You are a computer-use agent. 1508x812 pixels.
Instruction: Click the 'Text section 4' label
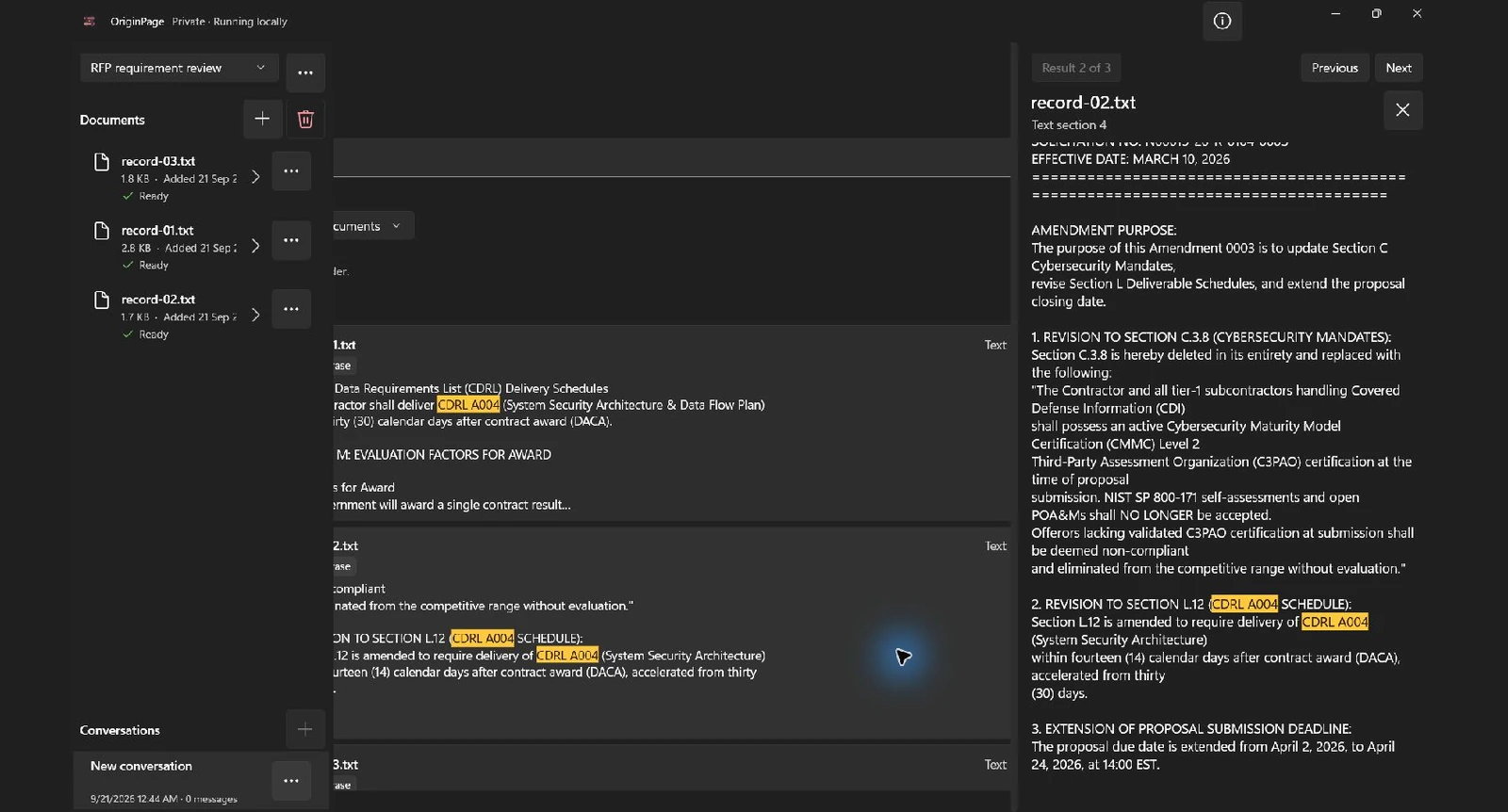pos(1069,124)
